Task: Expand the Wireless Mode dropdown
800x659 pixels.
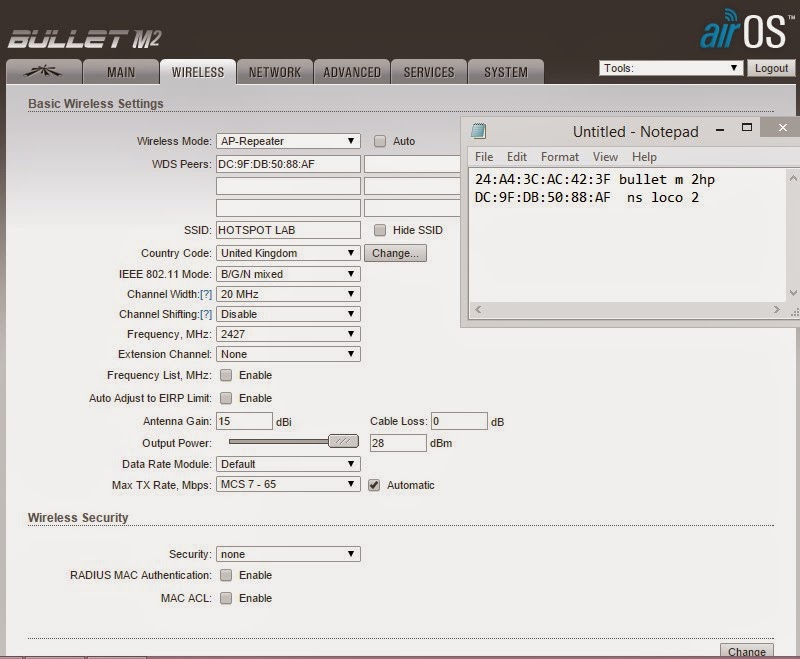Action: (288, 141)
